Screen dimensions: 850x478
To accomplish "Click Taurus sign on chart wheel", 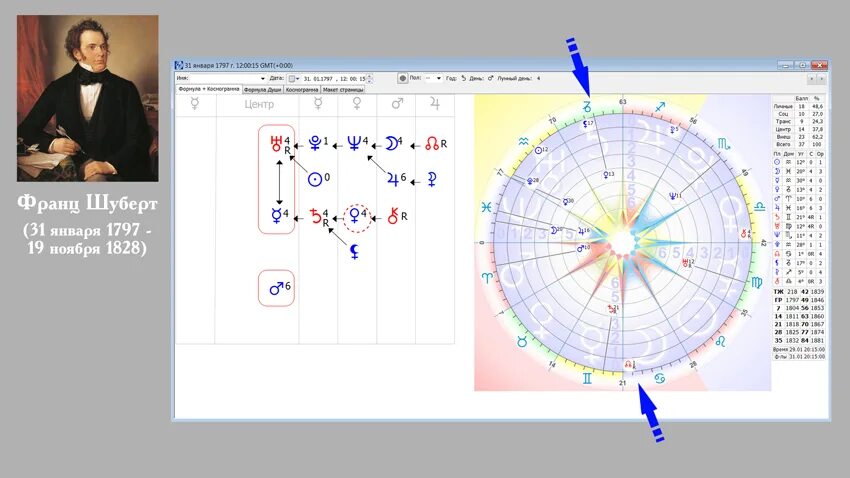I will coord(522,341).
